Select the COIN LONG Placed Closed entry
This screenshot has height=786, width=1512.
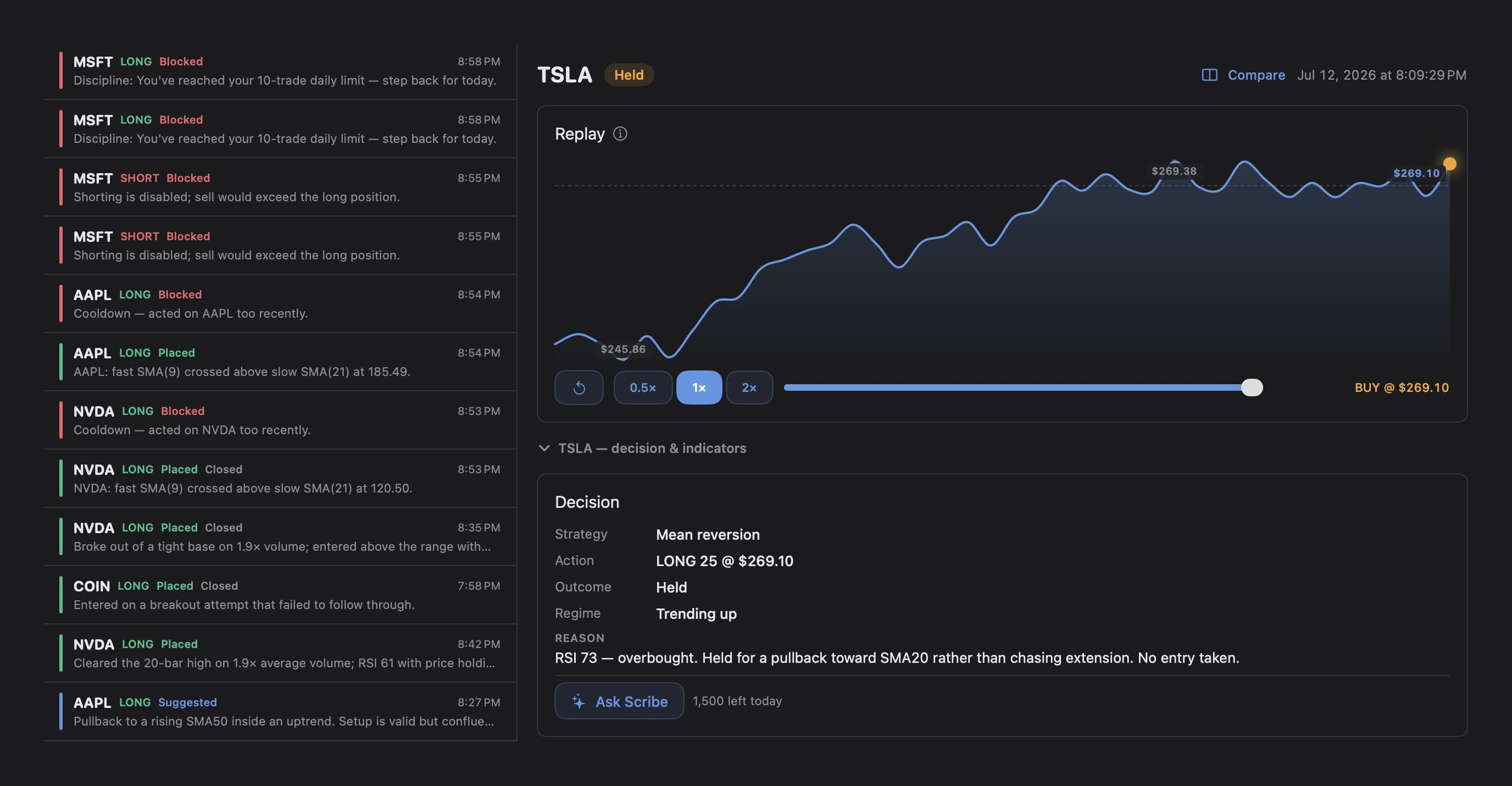click(281, 595)
